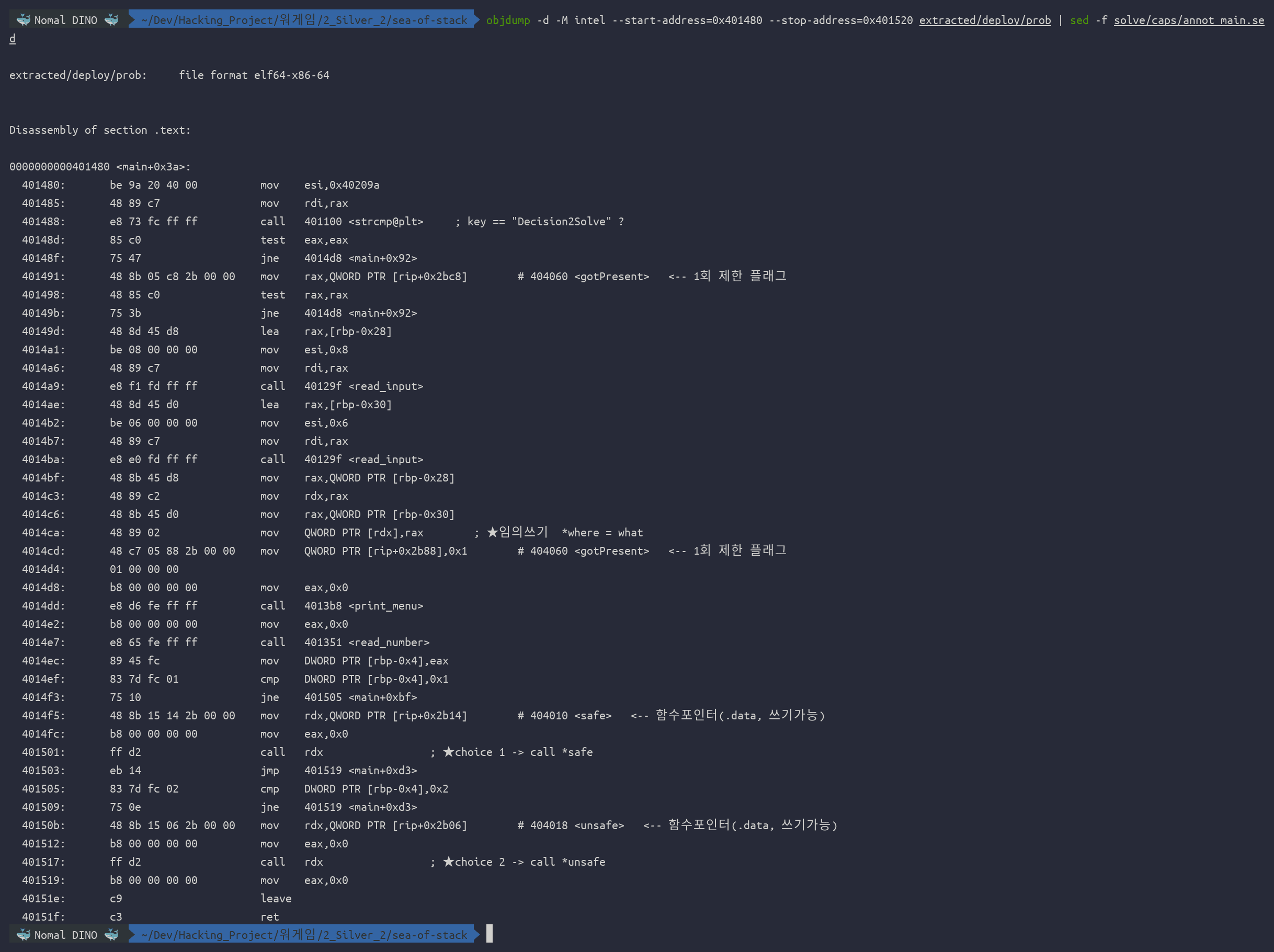Click the bottom prompt path segment sea-of-stack
The width and height of the screenshot is (1274, 952).
(430, 935)
